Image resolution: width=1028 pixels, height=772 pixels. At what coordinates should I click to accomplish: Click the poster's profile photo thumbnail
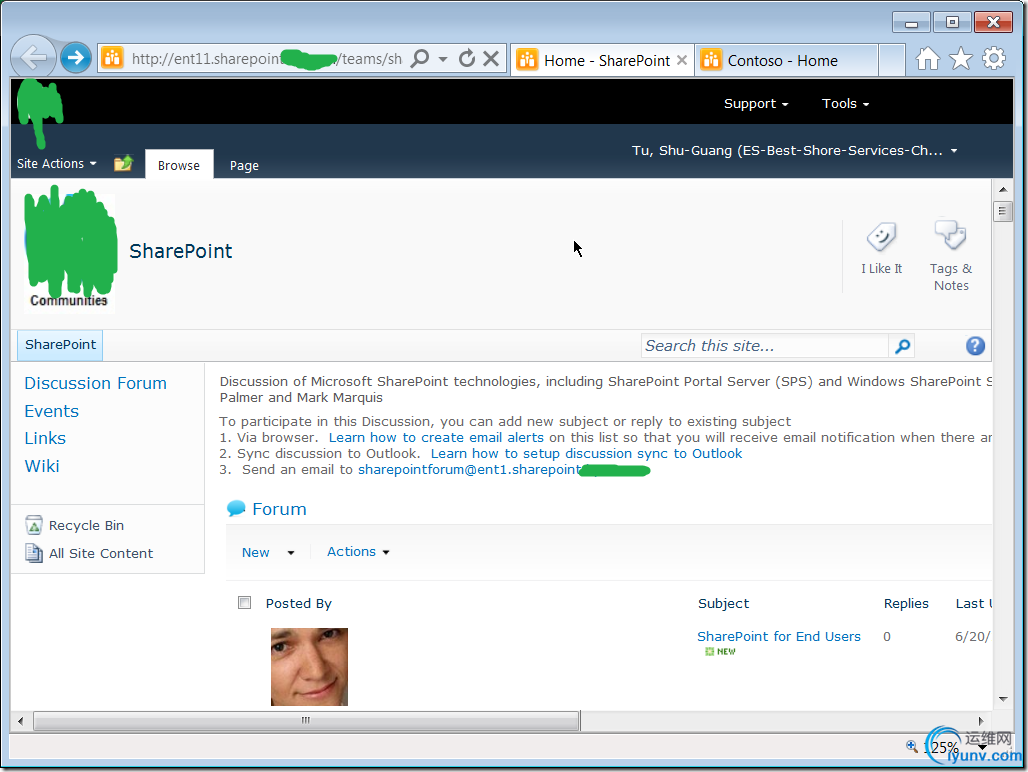pos(309,667)
